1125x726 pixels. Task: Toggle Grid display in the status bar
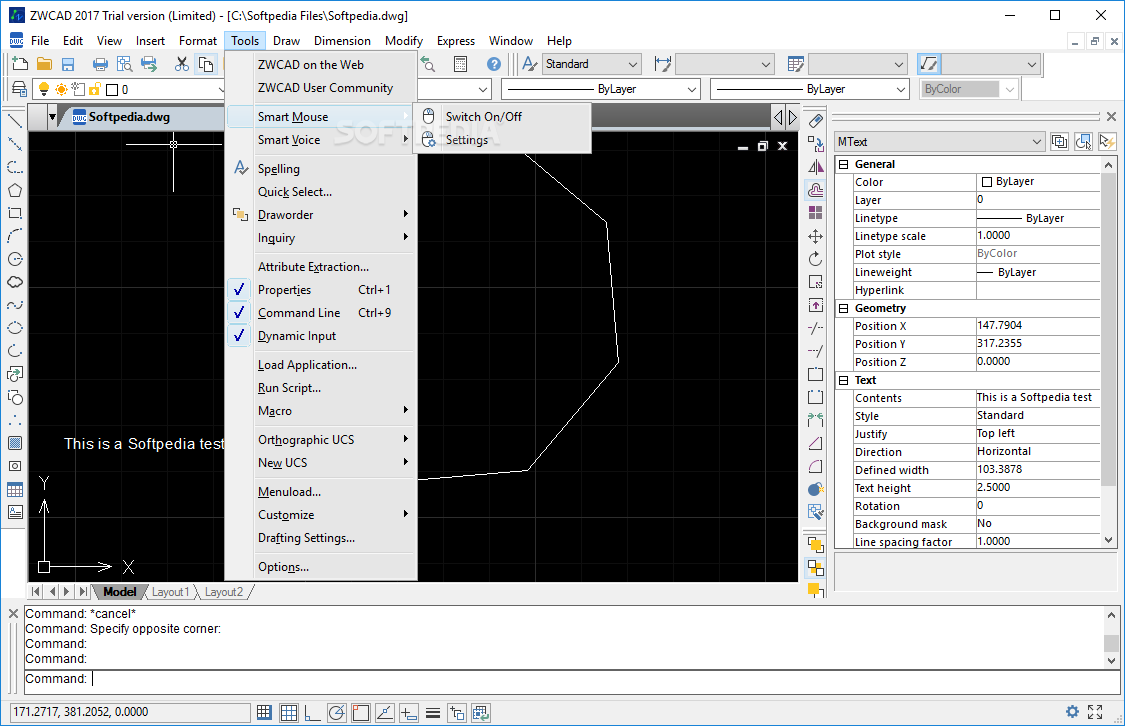tap(288, 712)
